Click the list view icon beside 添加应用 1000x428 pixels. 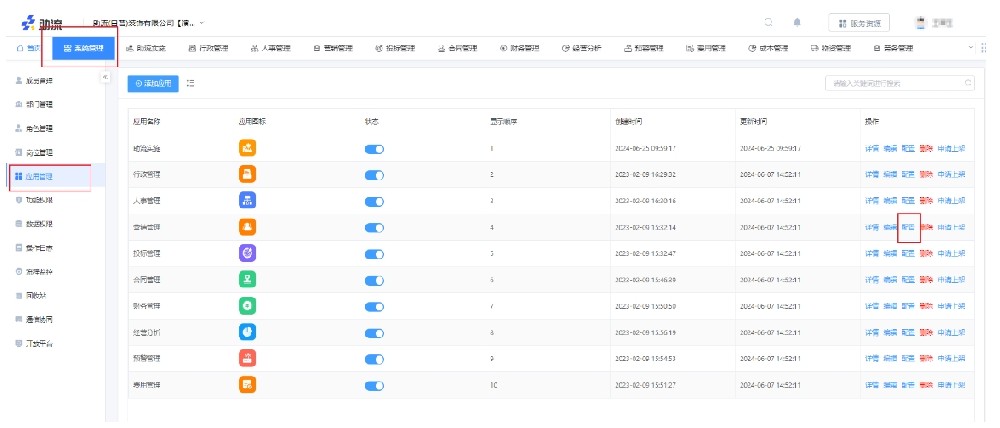coord(191,83)
